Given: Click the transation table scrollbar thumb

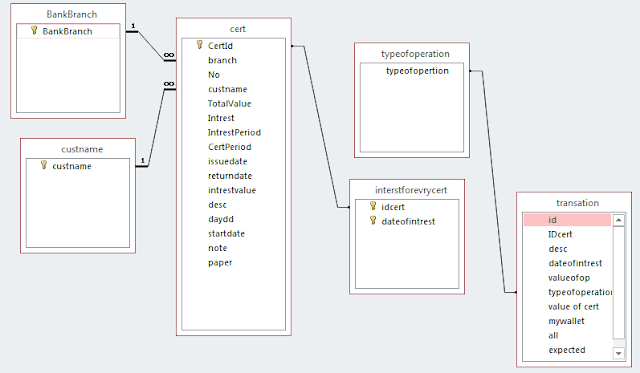Looking at the screenshot, I should (x=619, y=282).
